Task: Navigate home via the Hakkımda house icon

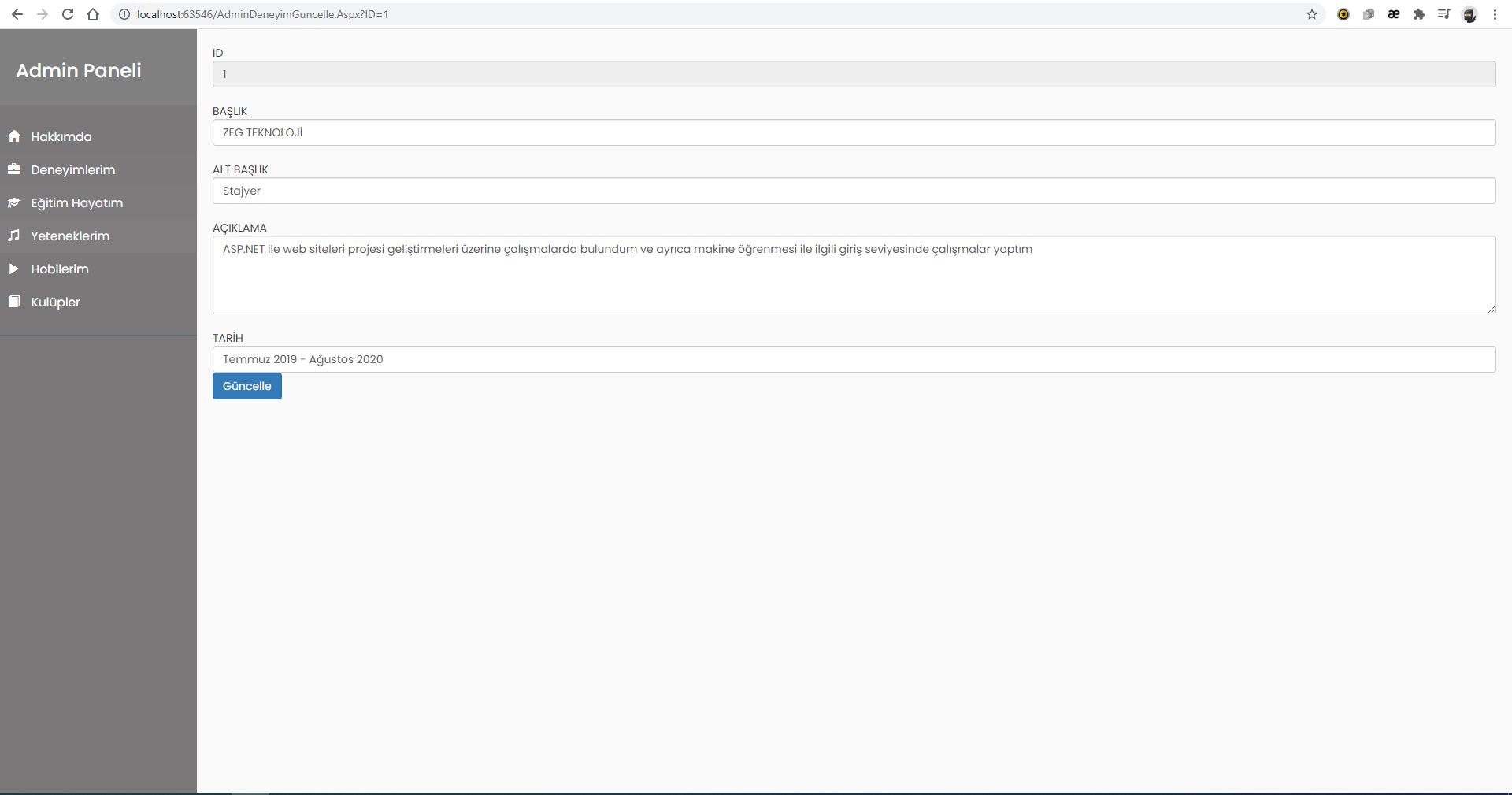Action: [x=14, y=136]
